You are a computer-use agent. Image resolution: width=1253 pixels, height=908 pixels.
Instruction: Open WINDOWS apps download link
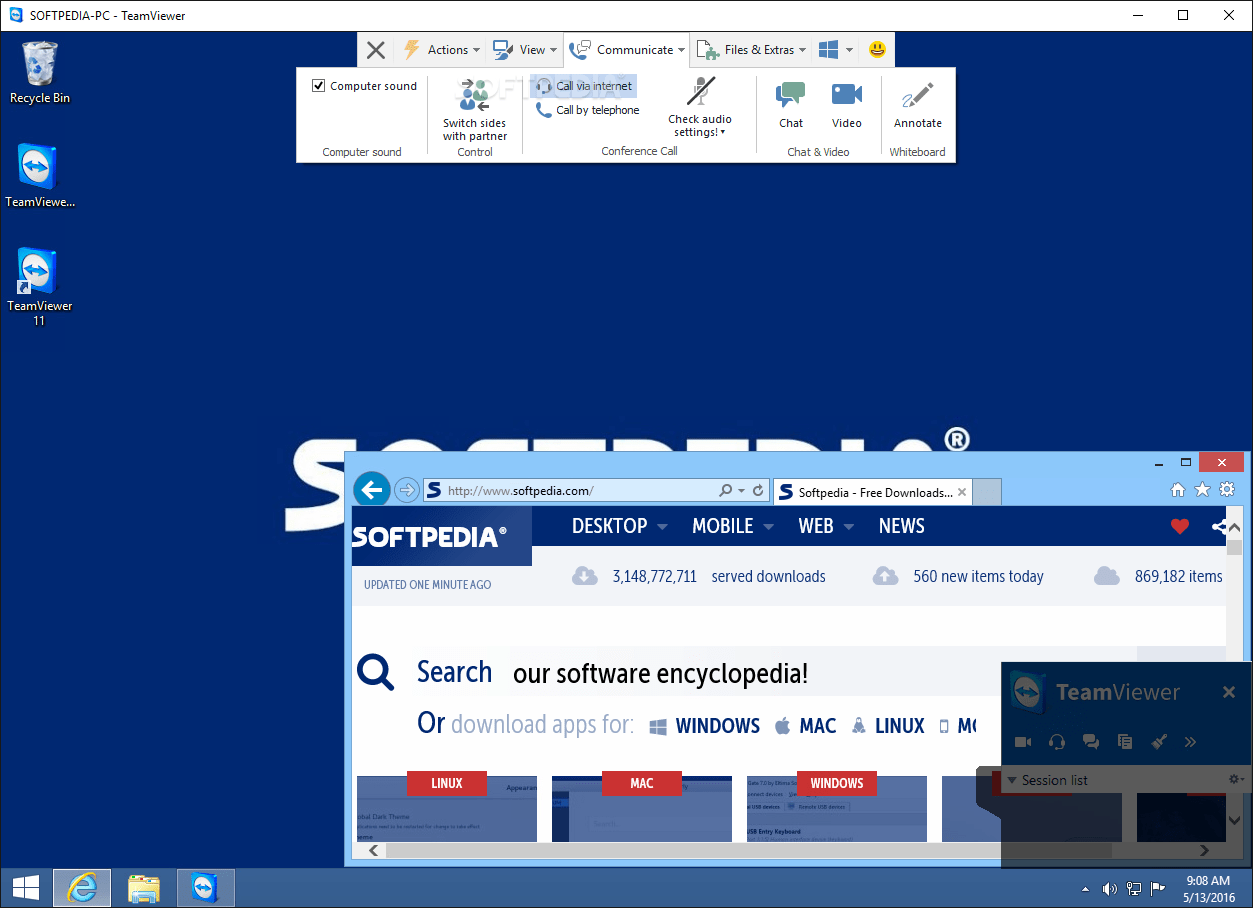[x=705, y=726]
